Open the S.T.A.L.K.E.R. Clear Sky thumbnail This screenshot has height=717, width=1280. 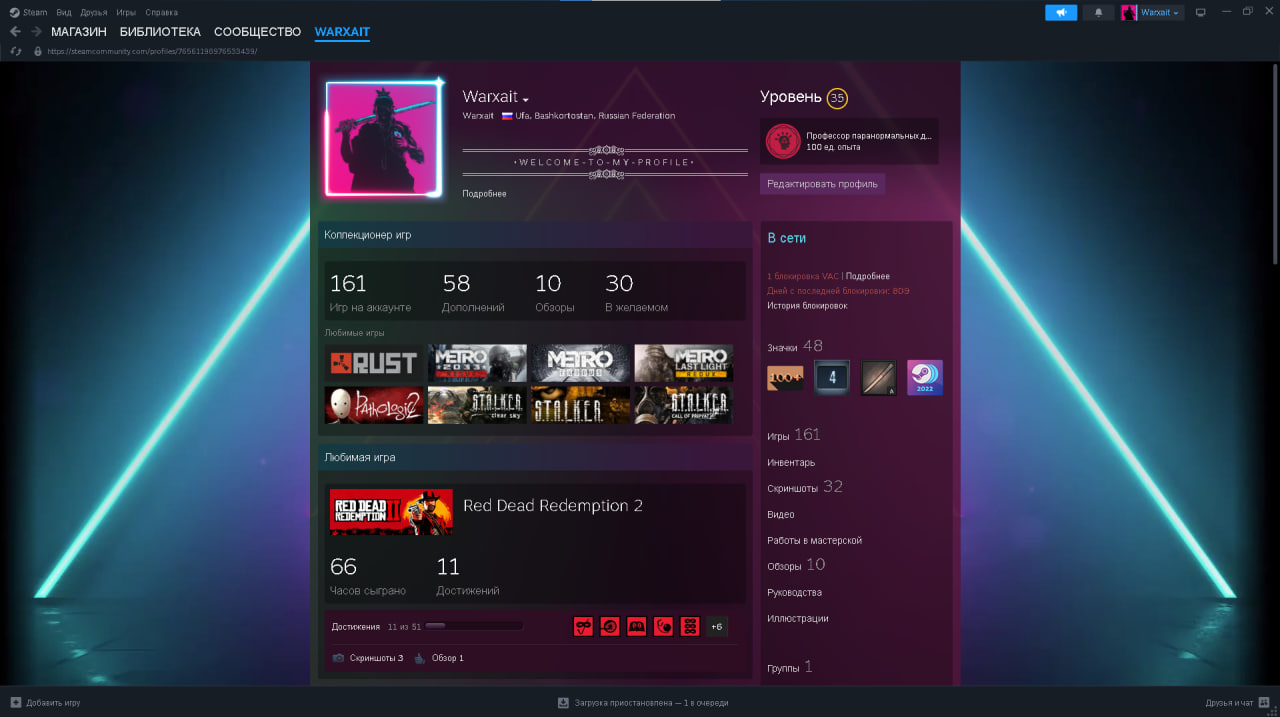click(x=477, y=405)
